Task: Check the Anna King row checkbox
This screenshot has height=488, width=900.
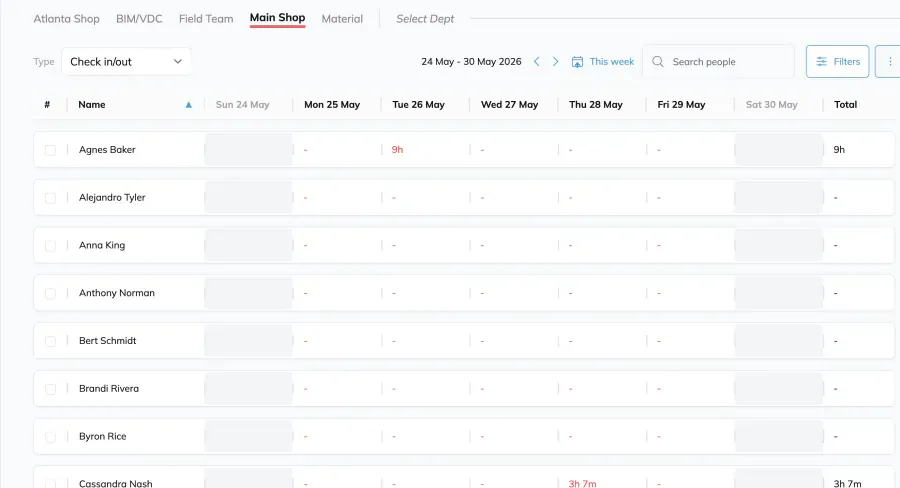Action: tap(51, 245)
